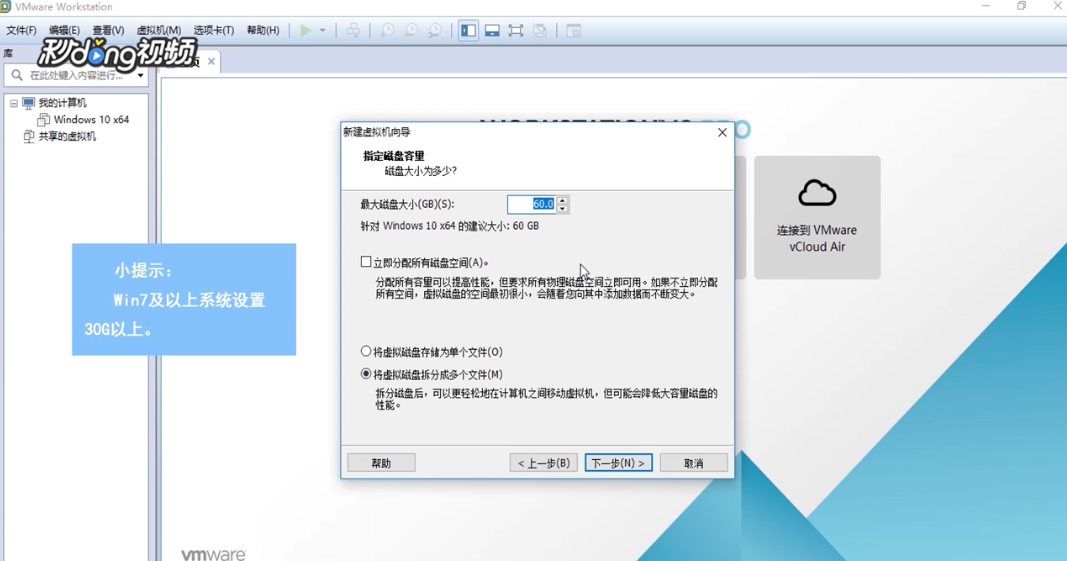Click the Take Snapshot clock icon

(x=387, y=31)
